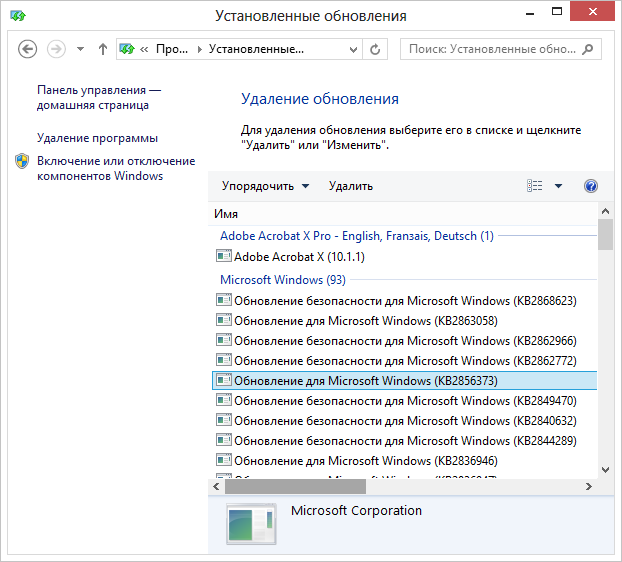Click the address bar Control Panel icon

[x=127, y=49]
